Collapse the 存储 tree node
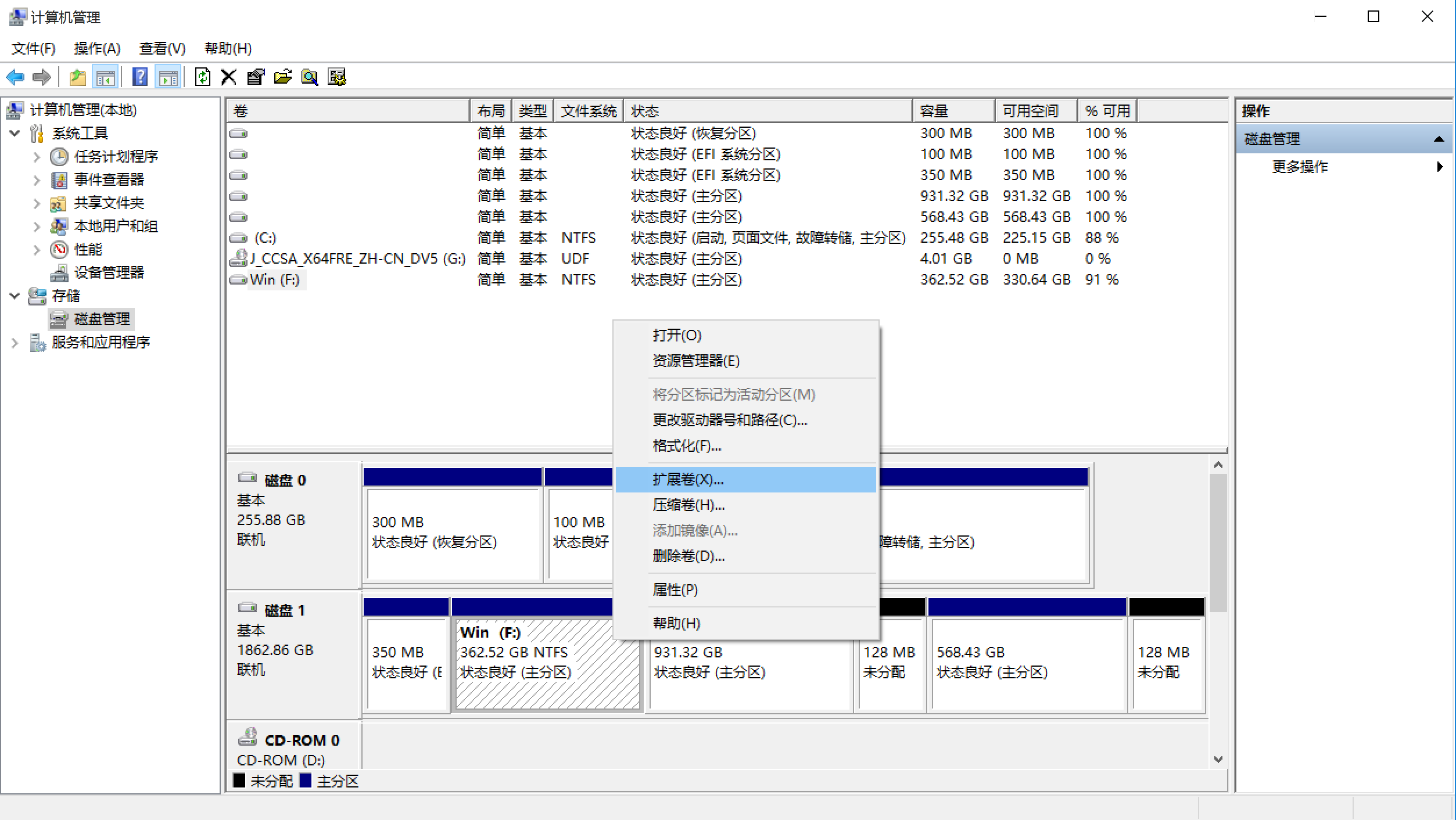 (x=15, y=296)
